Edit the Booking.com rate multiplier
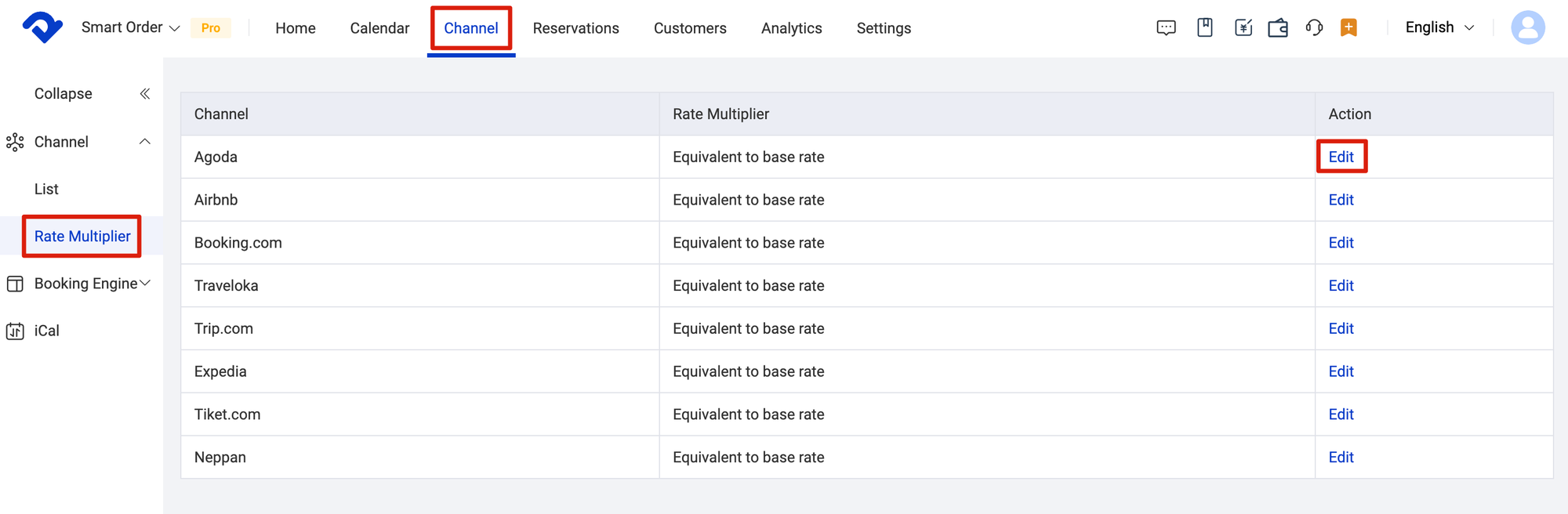The height and width of the screenshot is (514, 1568). (1341, 243)
